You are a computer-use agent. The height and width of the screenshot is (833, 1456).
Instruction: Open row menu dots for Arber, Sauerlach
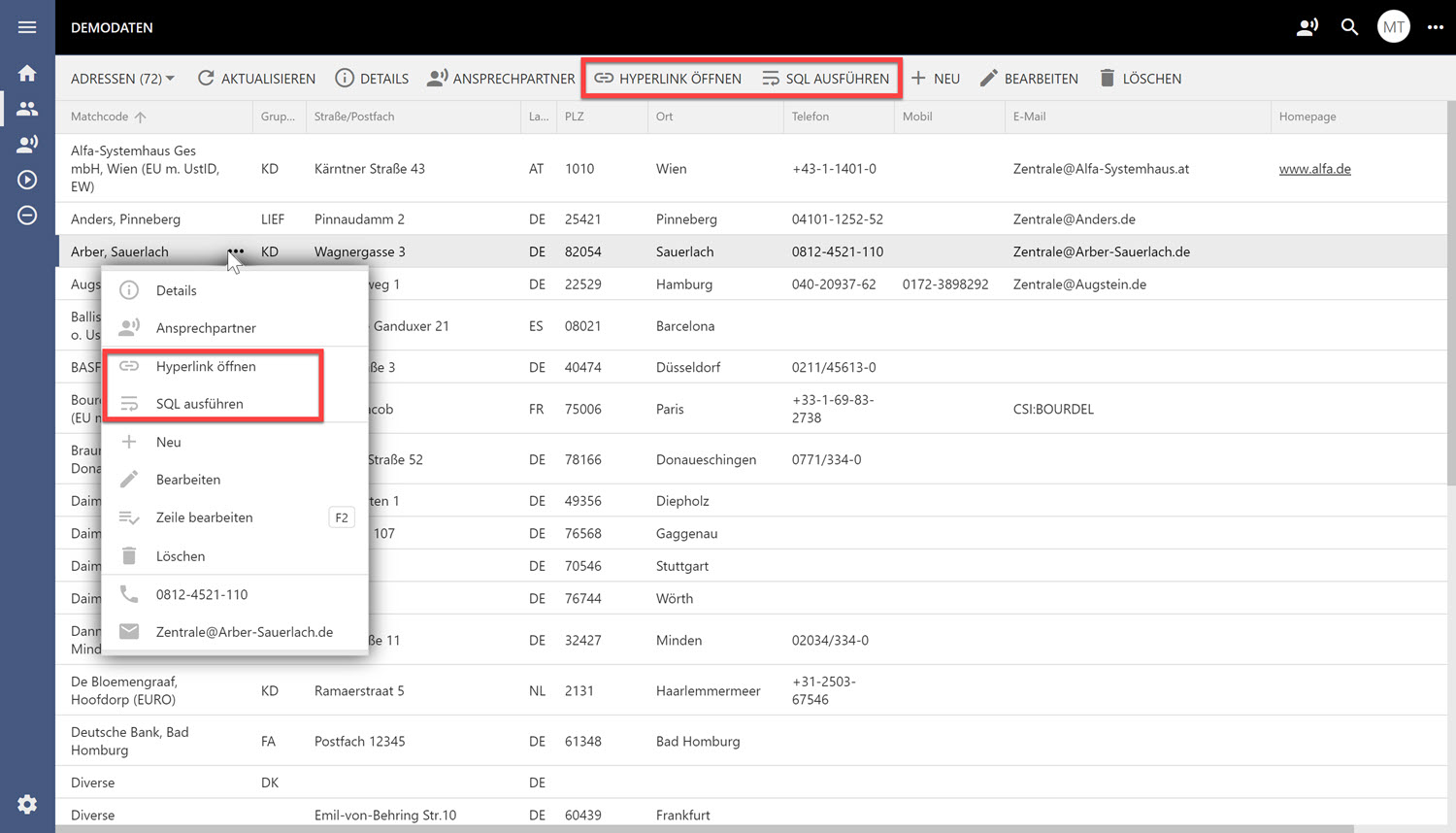236,251
